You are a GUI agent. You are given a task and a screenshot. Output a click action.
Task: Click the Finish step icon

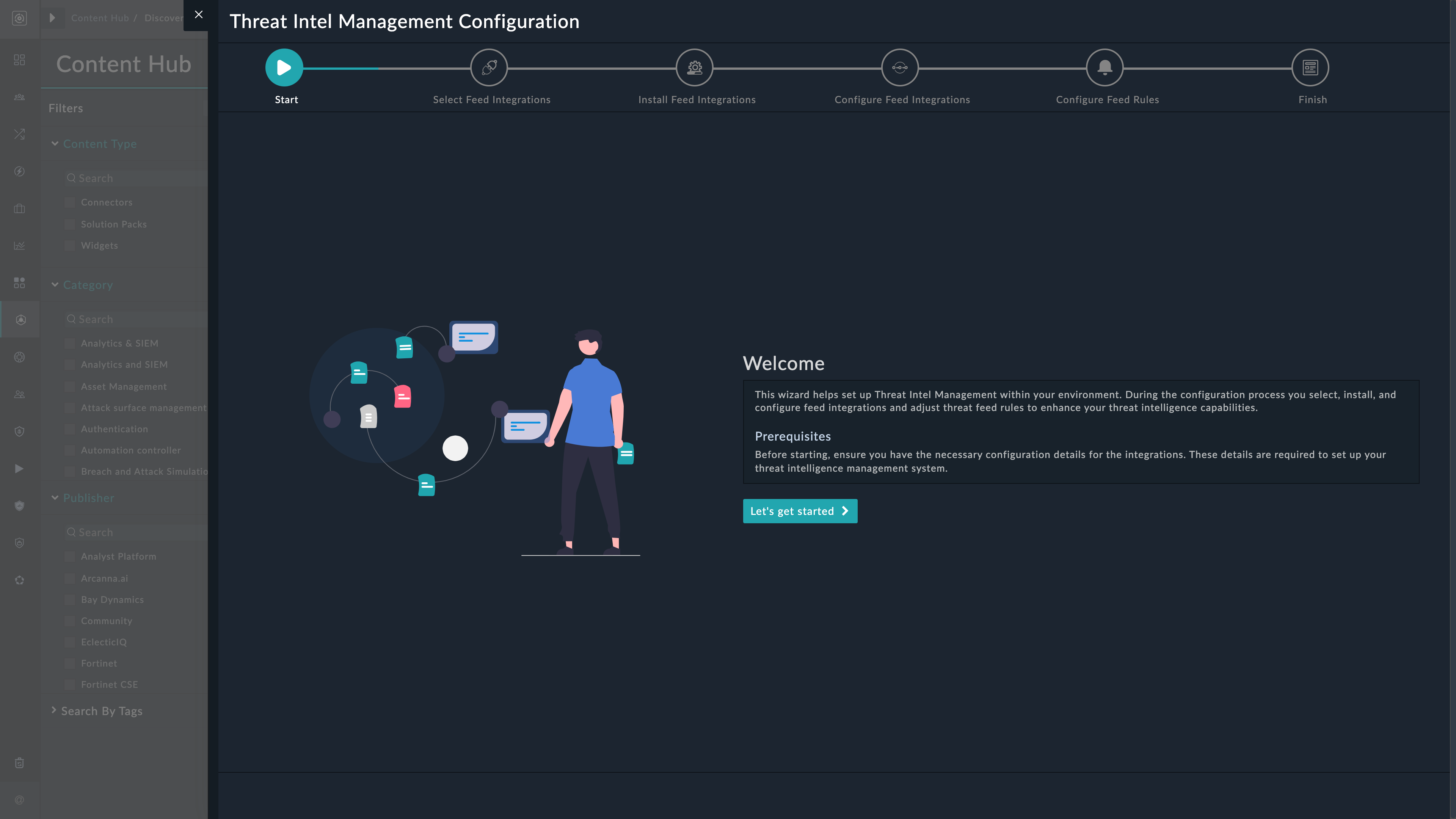coord(1310,68)
